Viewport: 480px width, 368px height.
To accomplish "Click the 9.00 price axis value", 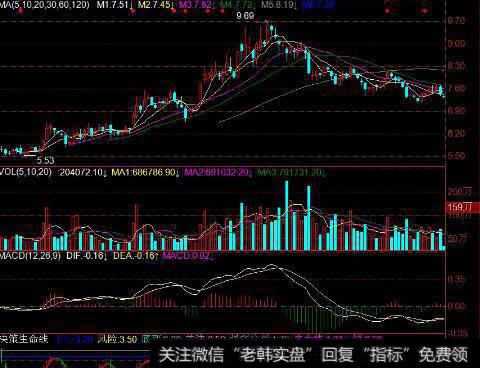I will [456, 44].
